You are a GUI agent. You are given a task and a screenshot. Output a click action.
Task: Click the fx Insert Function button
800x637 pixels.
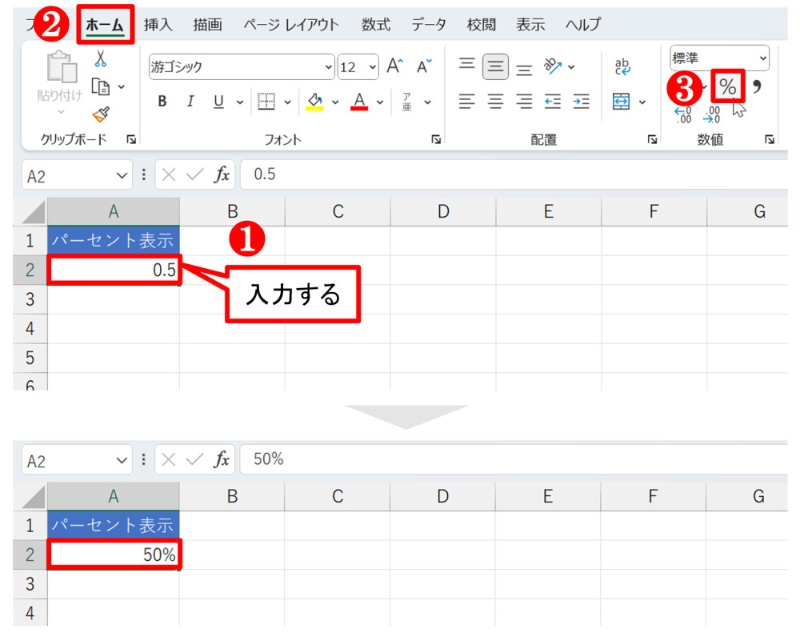coord(220,172)
